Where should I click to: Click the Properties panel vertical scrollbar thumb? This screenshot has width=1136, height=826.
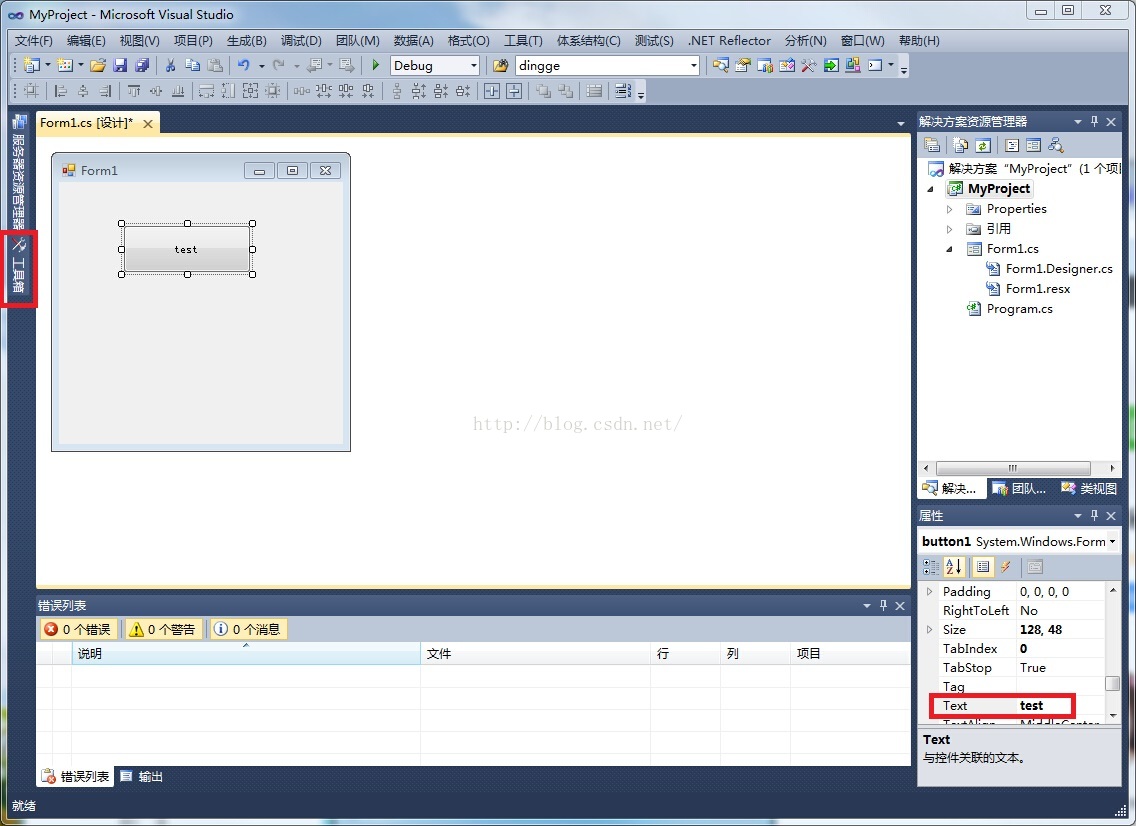pyautogui.click(x=1112, y=683)
